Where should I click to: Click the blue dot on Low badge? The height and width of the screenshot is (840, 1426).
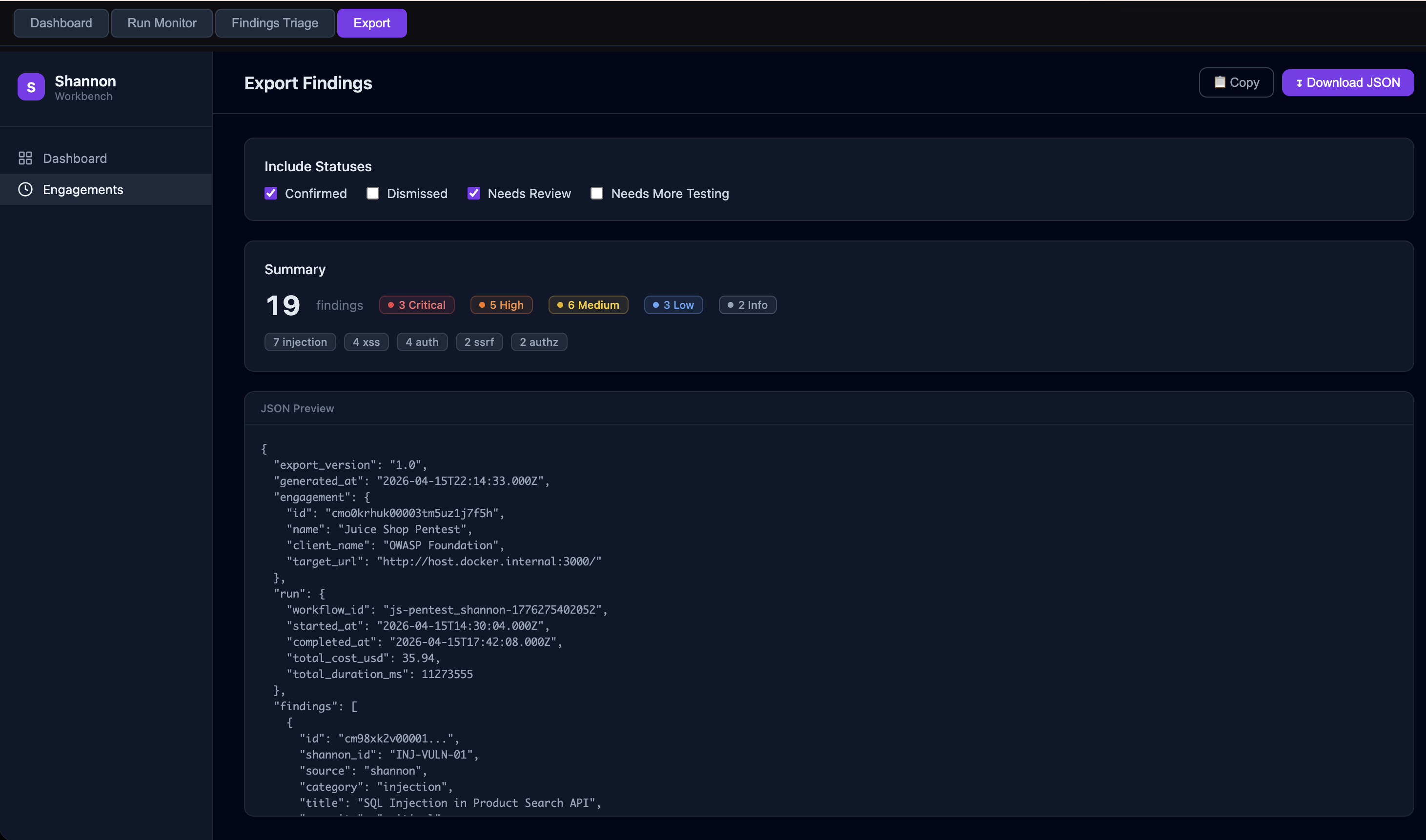point(656,305)
